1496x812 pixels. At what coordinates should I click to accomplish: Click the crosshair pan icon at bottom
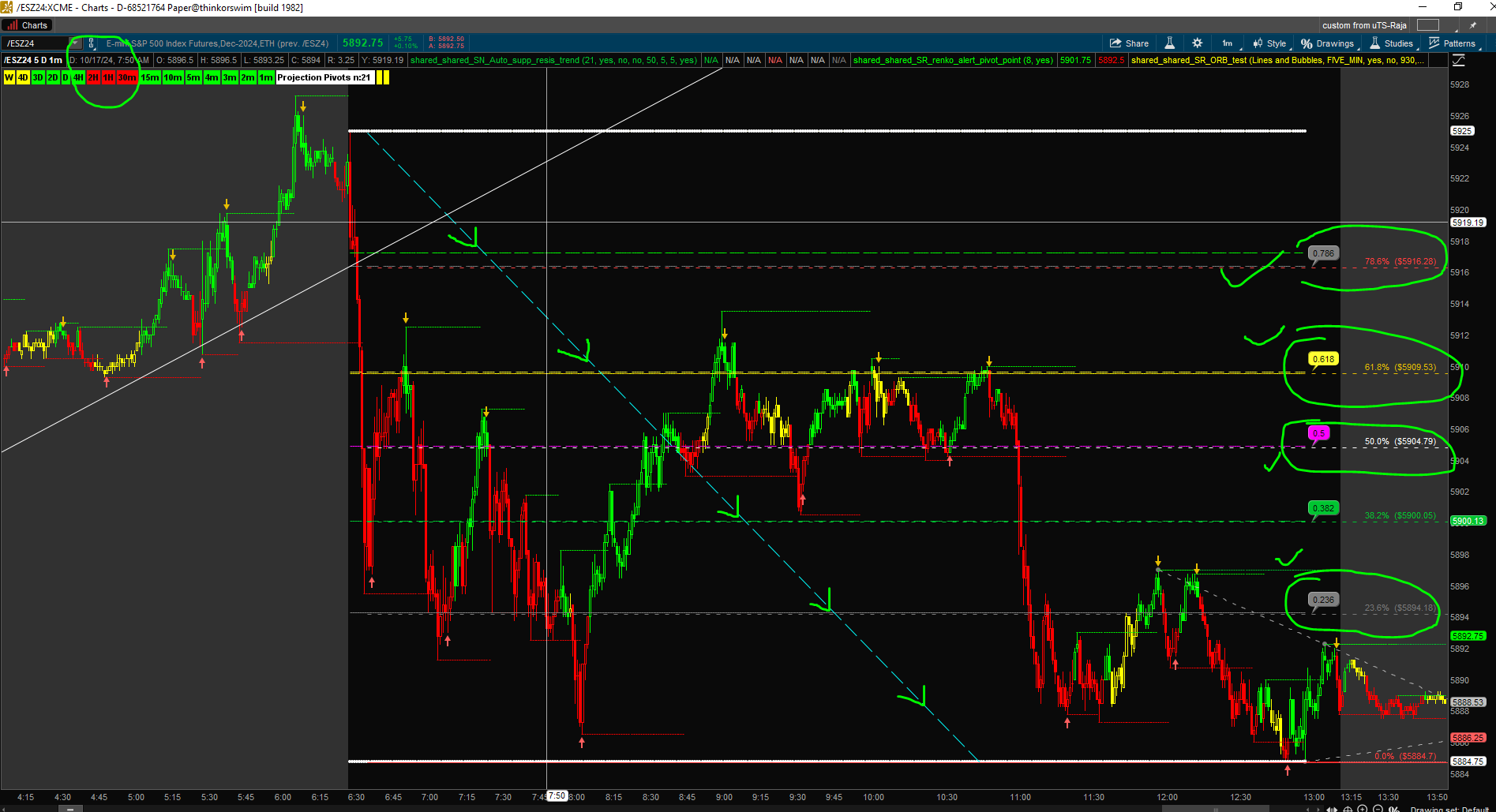(1348, 808)
